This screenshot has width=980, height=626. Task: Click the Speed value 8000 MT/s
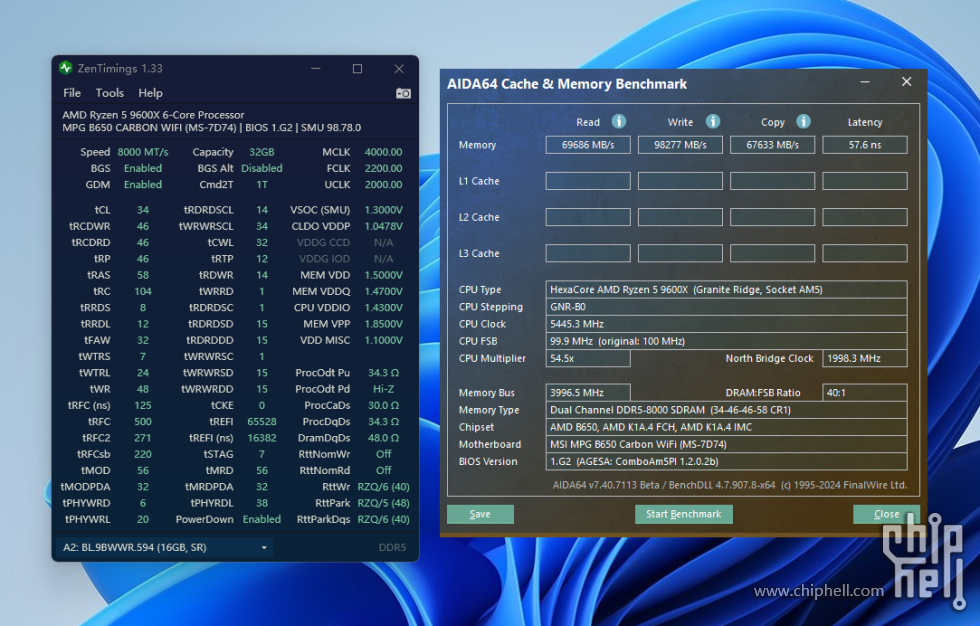click(142, 152)
